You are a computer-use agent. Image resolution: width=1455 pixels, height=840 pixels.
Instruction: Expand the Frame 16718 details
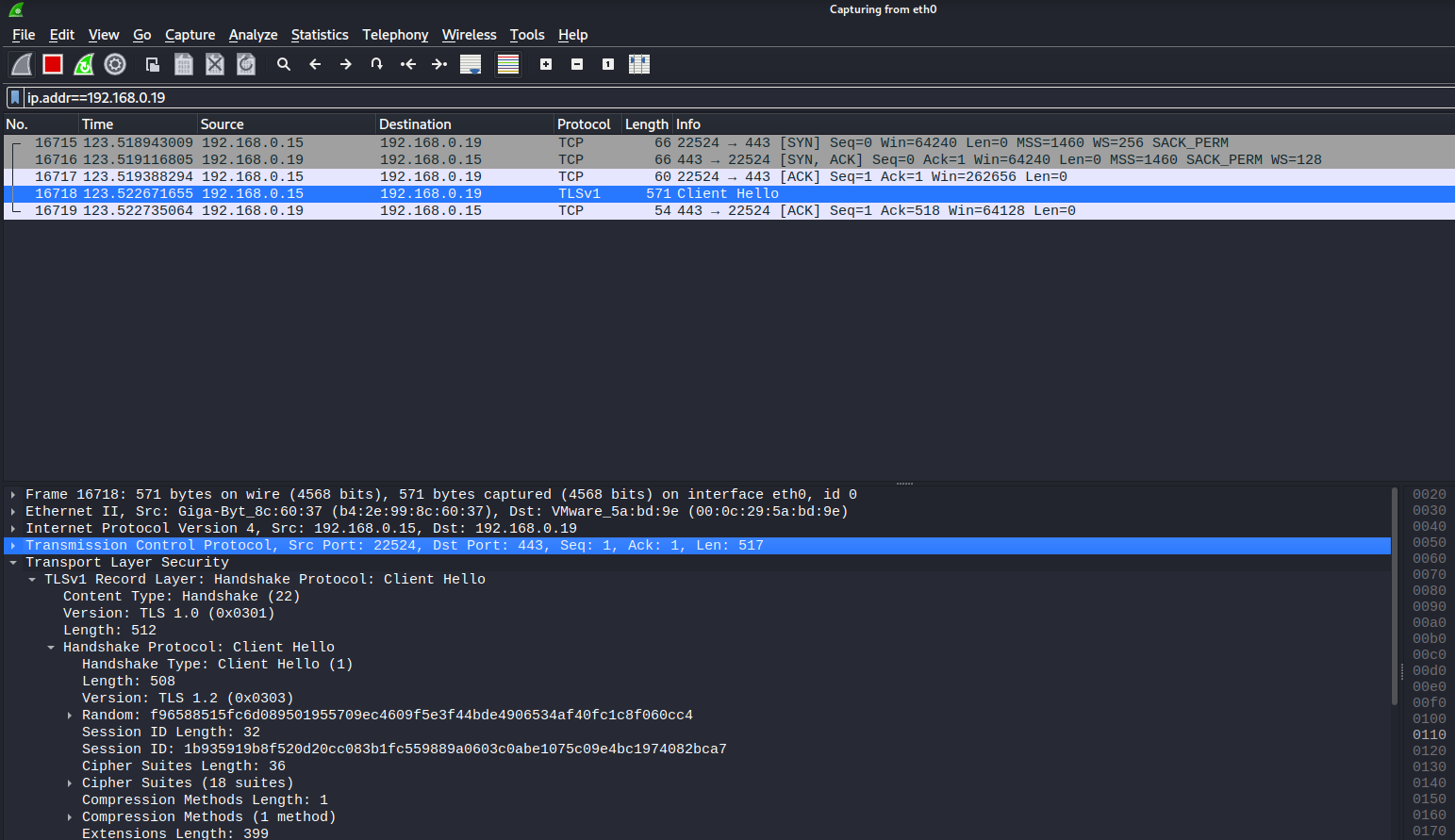tap(13, 495)
